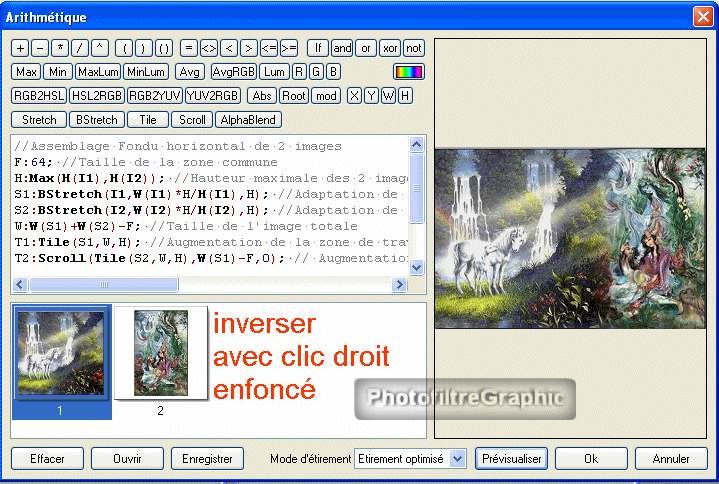The height and width of the screenshot is (484, 719).
Task: Click the Prévisualiser button
Action: point(511,459)
